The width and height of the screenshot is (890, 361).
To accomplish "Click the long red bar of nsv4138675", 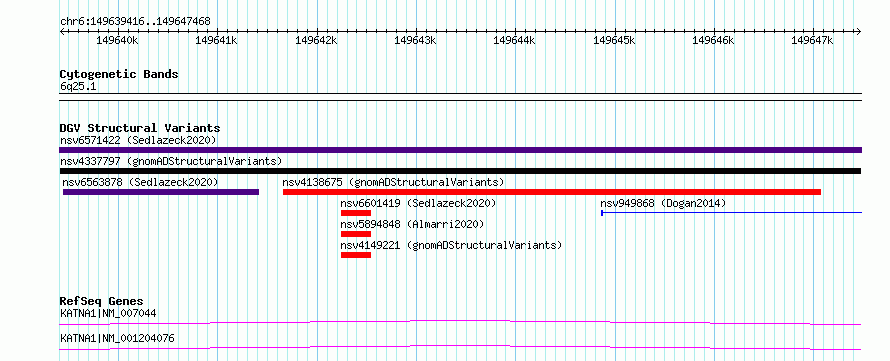I will point(552,192).
